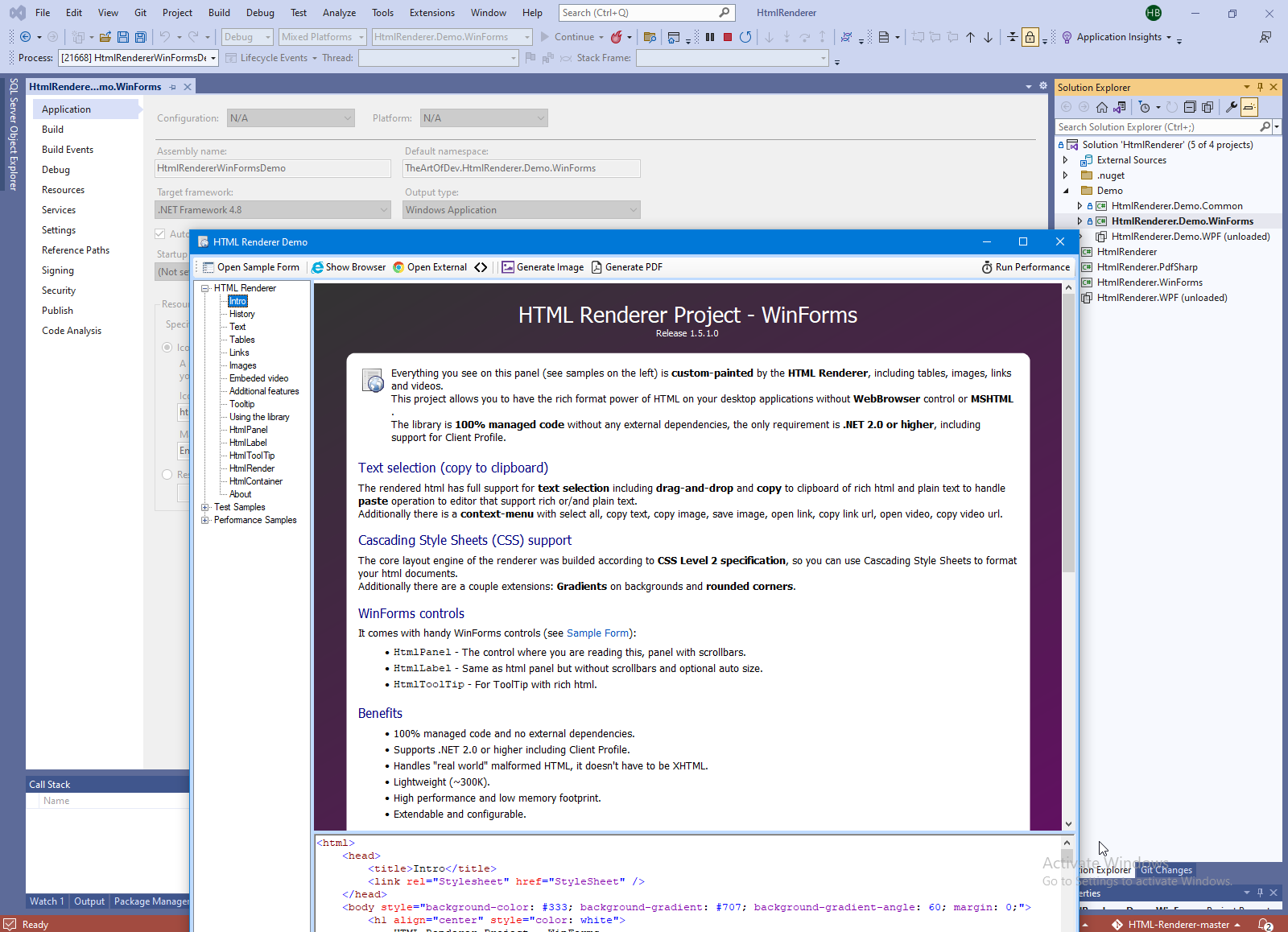The image size is (1288, 932).
Task: Select the HtmlToolTip sample item
Action: point(252,456)
